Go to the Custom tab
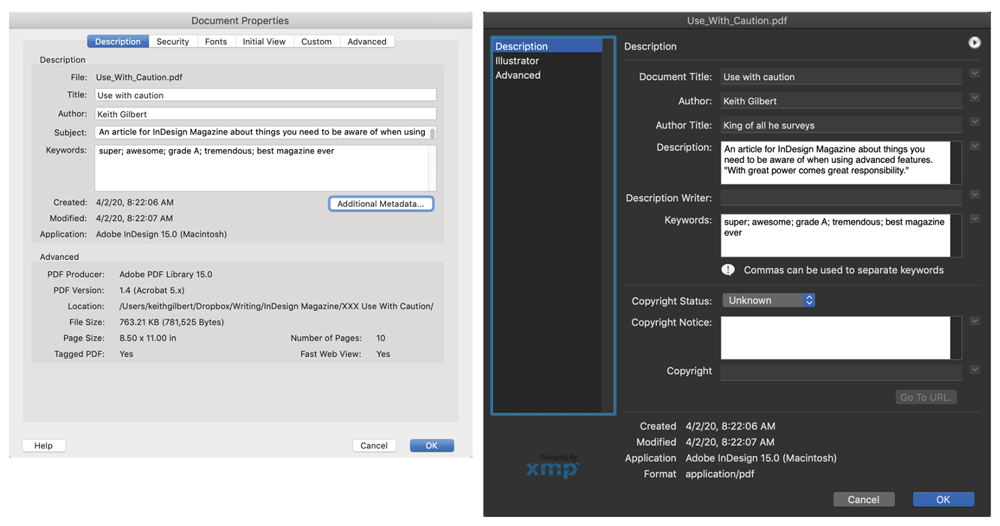1000x526 pixels. click(x=316, y=42)
